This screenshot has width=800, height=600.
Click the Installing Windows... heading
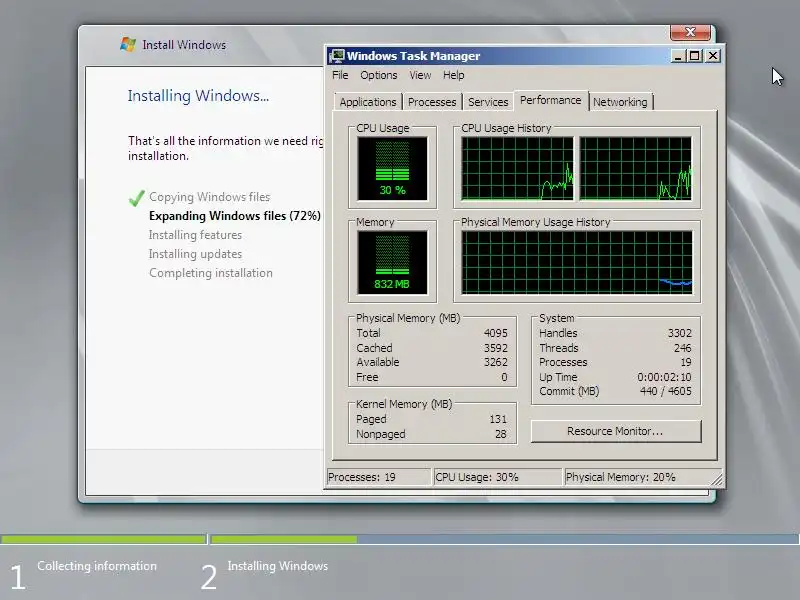[x=198, y=96]
